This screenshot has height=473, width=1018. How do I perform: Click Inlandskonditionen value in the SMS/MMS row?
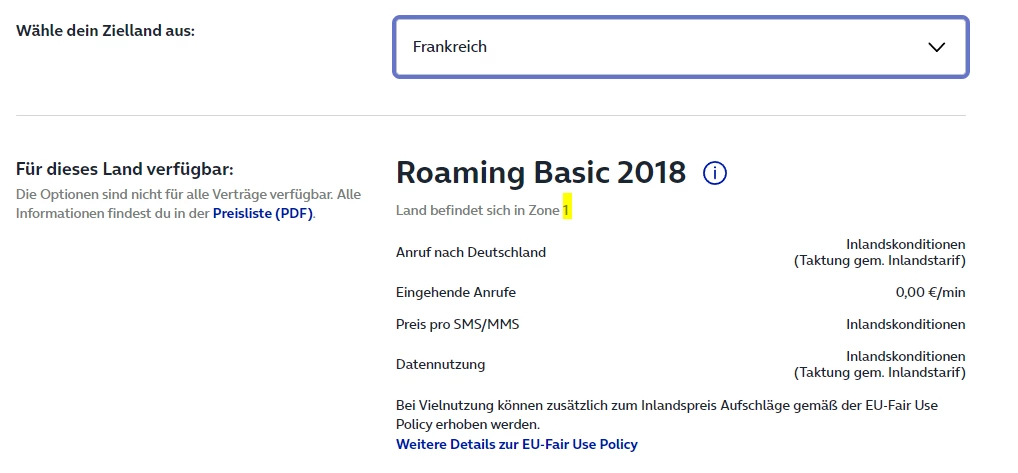point(905,324)
